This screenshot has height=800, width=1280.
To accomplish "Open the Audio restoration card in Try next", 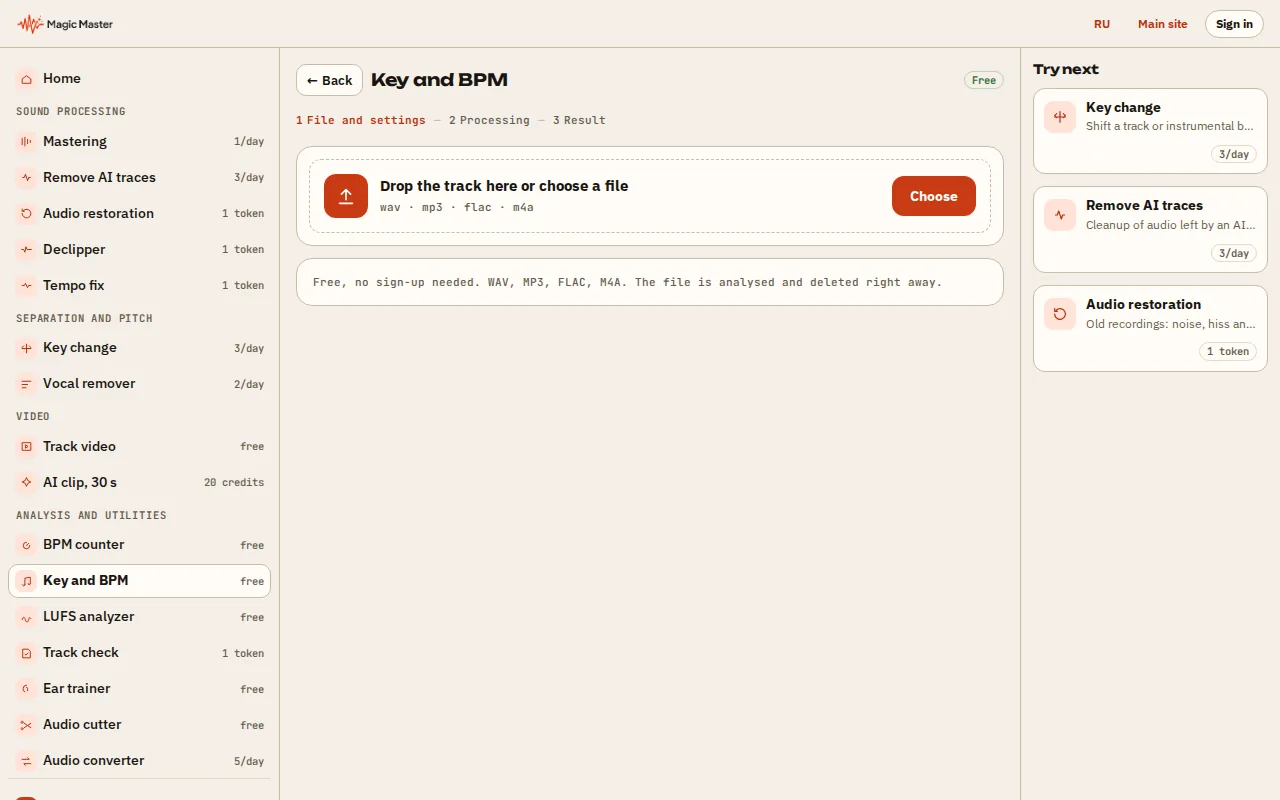I will coord(1150,328).
